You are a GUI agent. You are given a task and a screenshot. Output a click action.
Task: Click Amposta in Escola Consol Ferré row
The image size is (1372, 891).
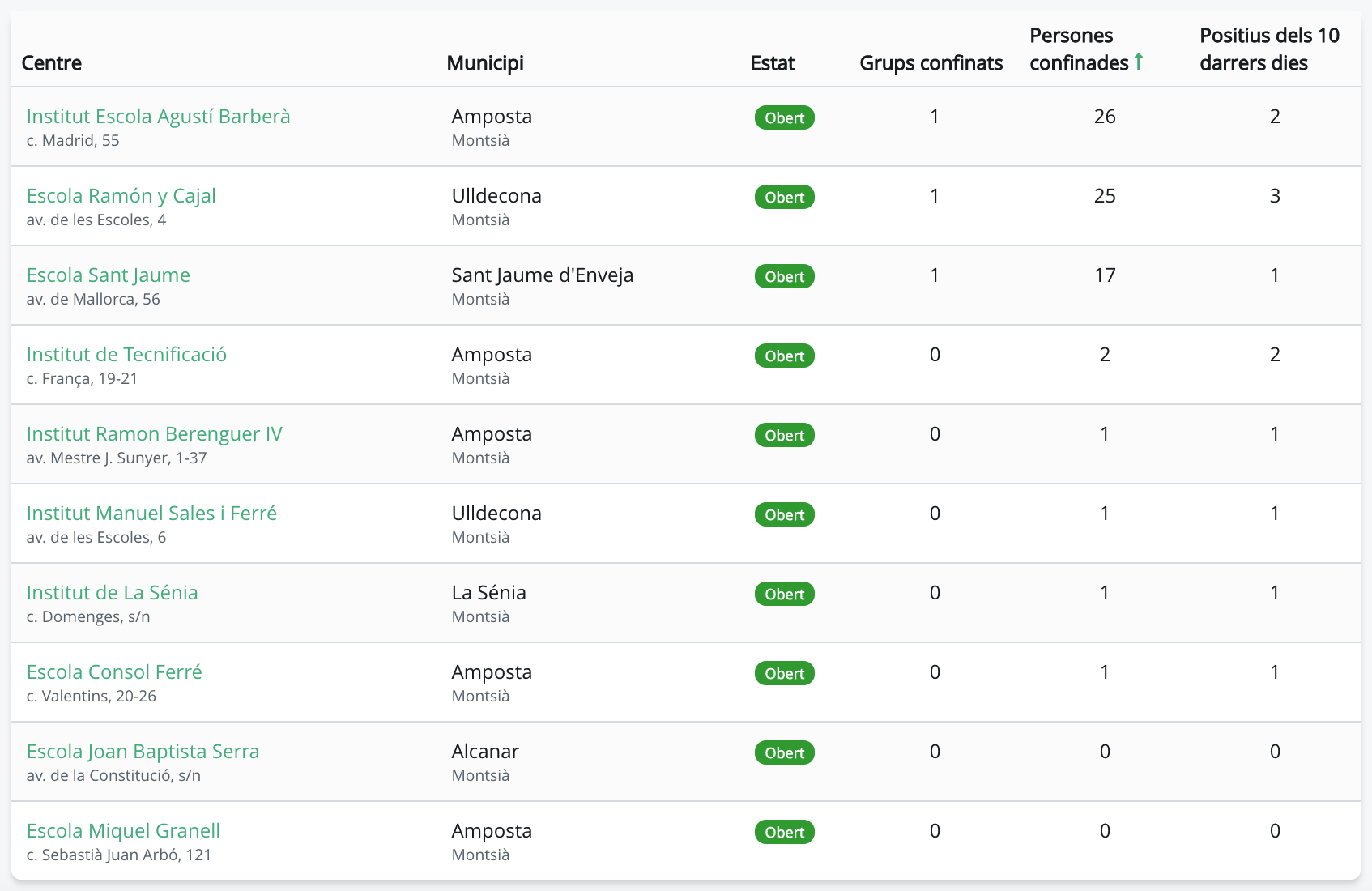(492, 672)
